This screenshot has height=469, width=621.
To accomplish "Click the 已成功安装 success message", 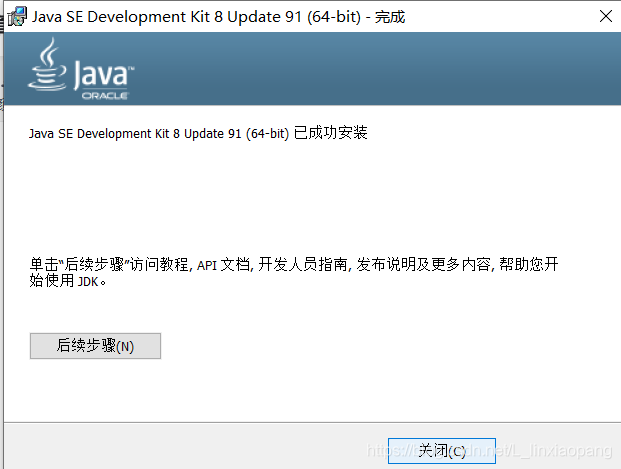I will (x=331, y=133).
